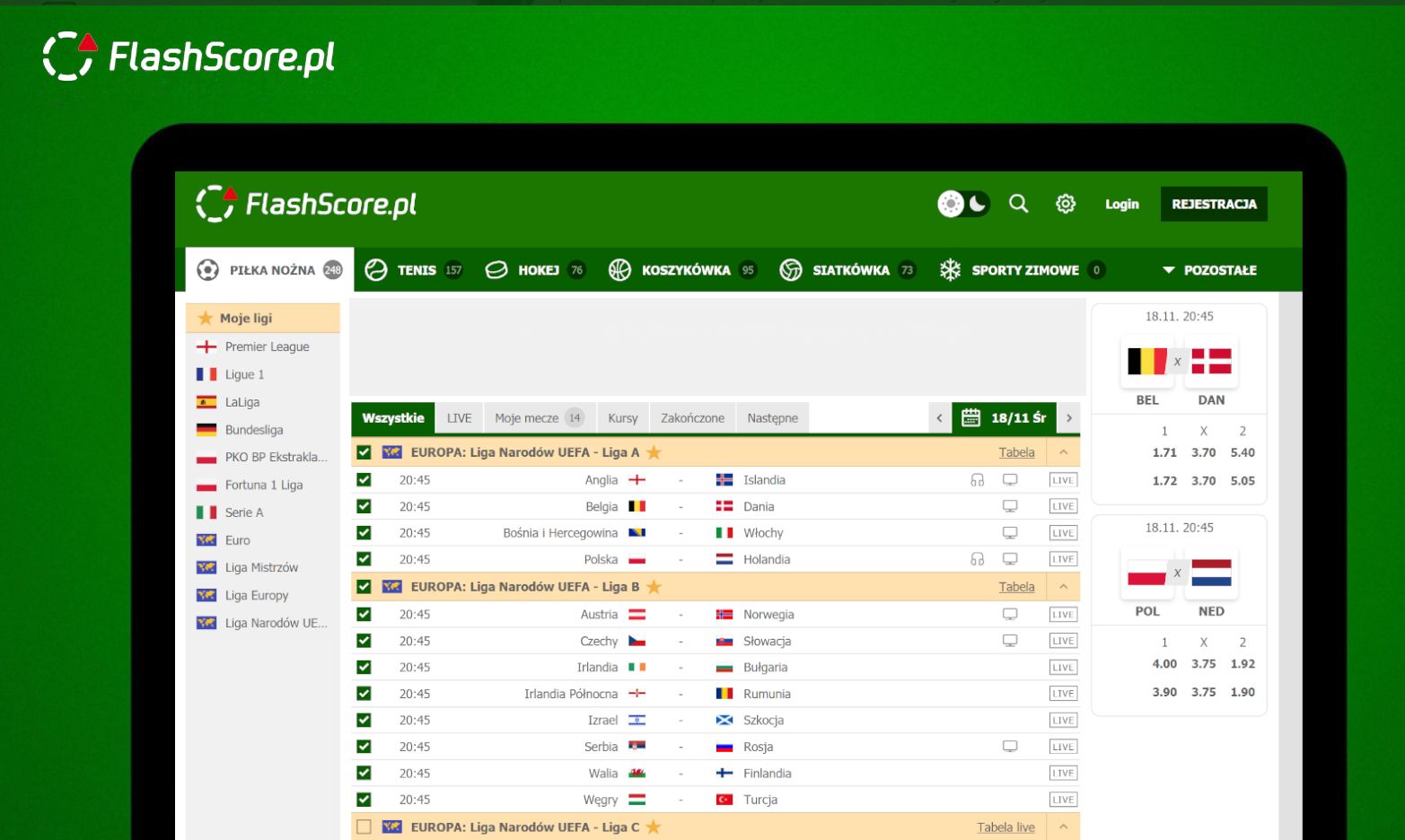Switch to the Wszystkie matches tab
The width and height of the screenshot is (1405, 840).
point(393,417)
